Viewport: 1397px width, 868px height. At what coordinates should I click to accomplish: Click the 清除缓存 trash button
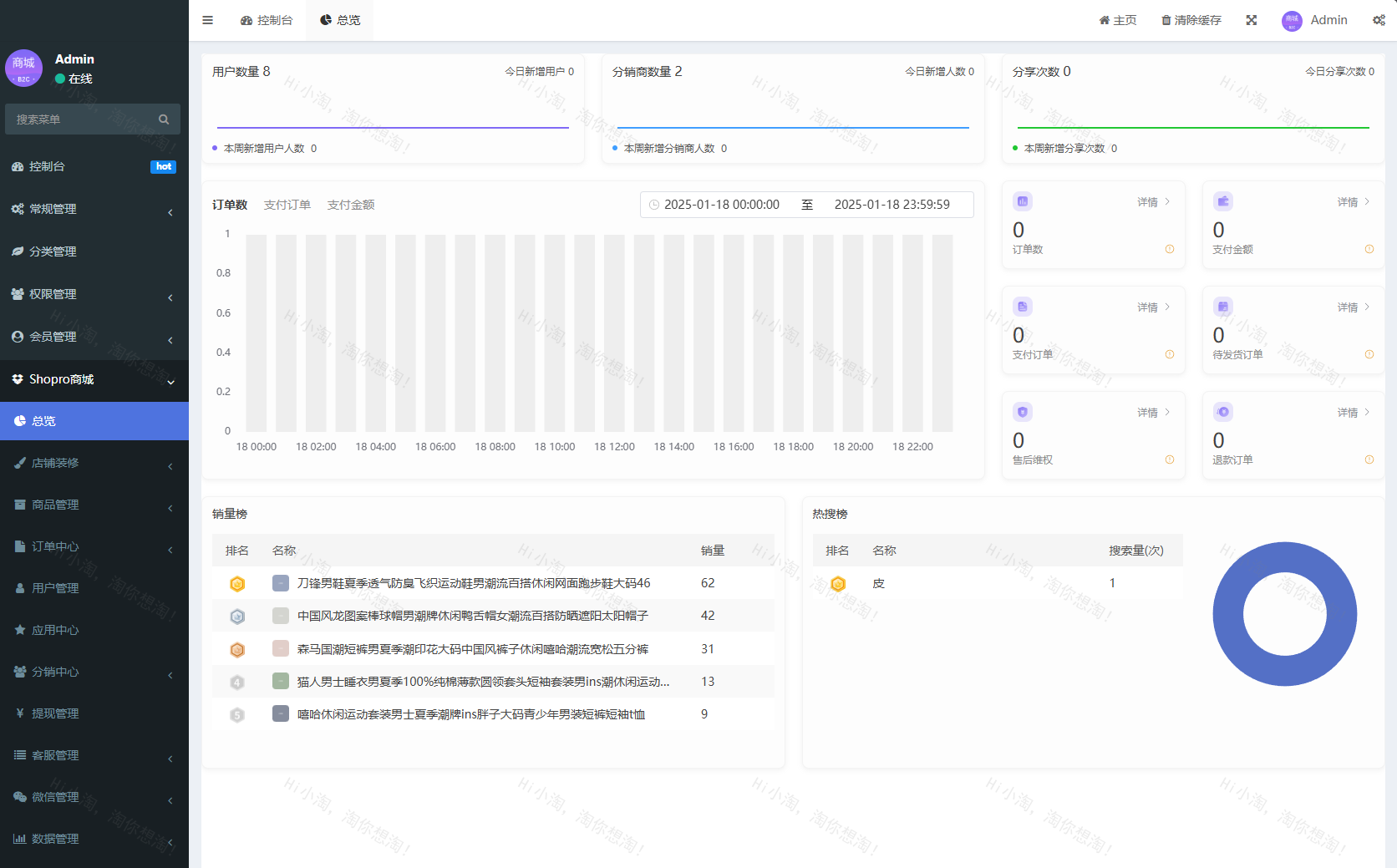1191,20
